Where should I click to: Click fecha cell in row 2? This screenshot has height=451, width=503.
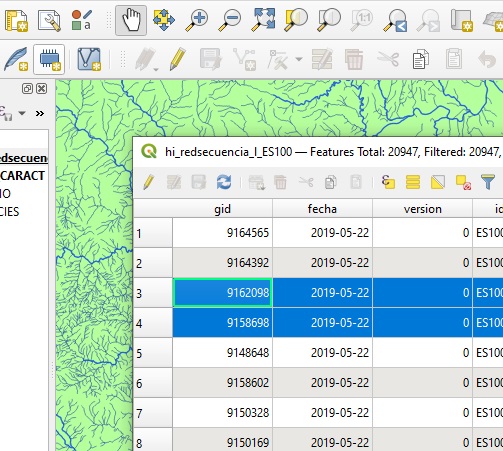point(322,263)
